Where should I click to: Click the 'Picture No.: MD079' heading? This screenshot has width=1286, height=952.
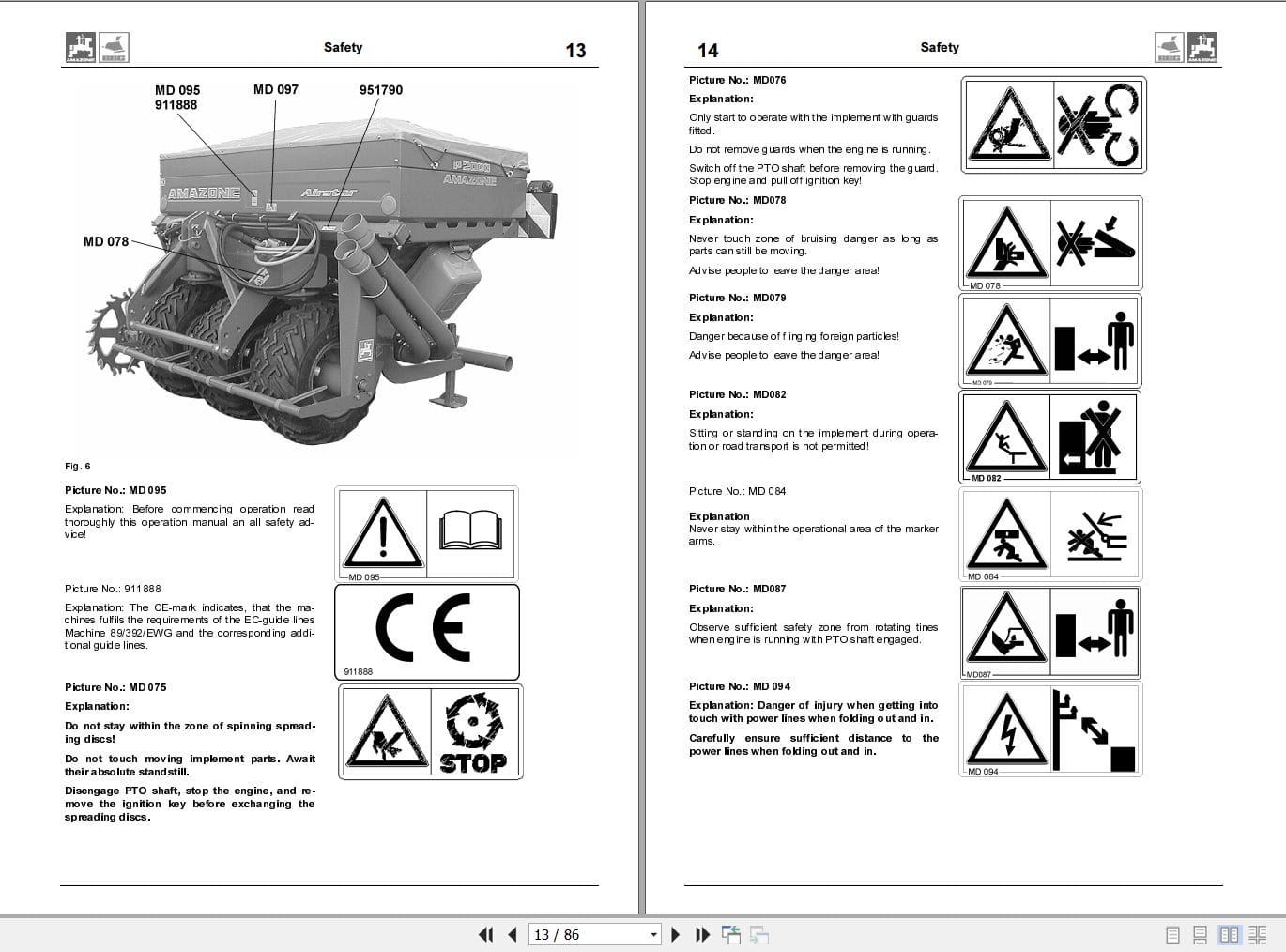[738, 298]
